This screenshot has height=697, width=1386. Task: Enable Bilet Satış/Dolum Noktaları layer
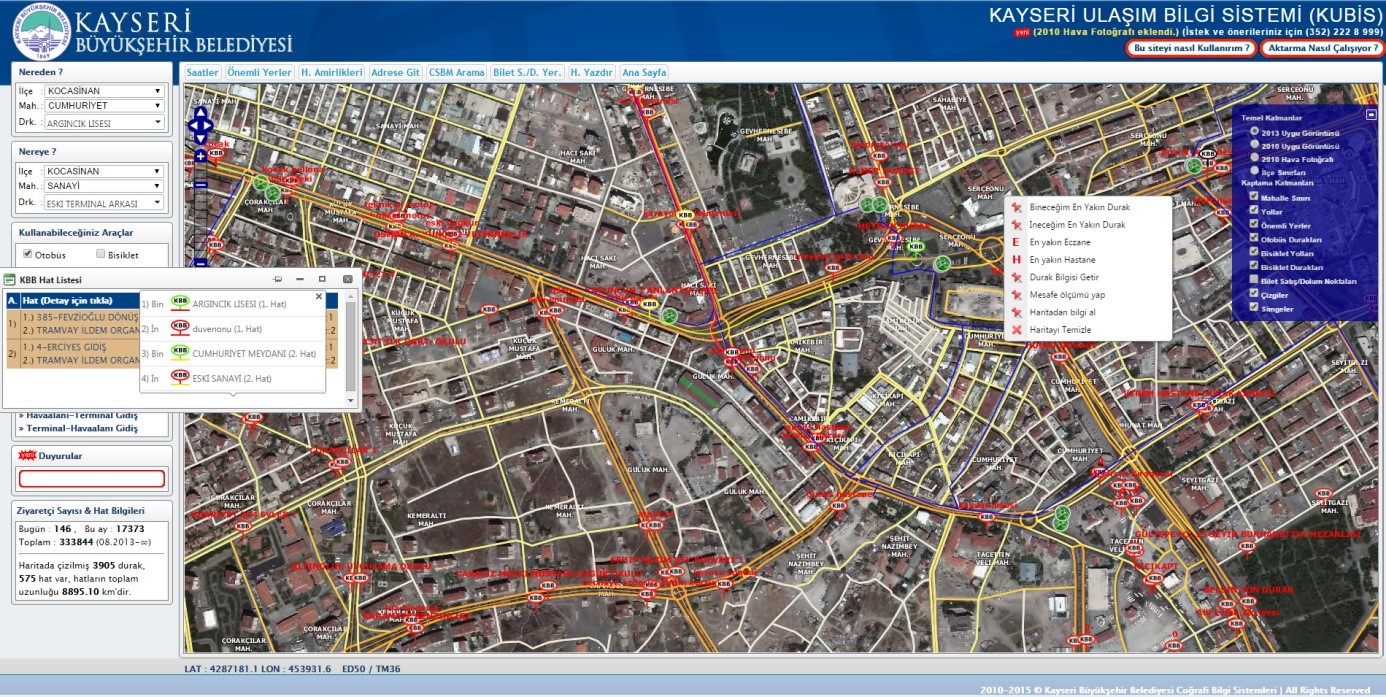1254,281
